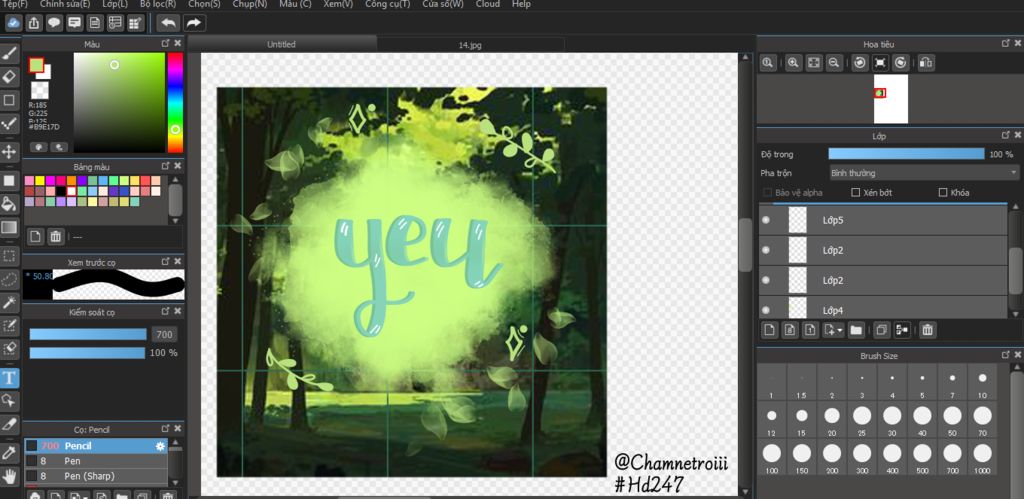The height and width of the screenshot is (499, 1024).
Task: Select the rectangular Selection tool
Action: [x=9, y=255]
